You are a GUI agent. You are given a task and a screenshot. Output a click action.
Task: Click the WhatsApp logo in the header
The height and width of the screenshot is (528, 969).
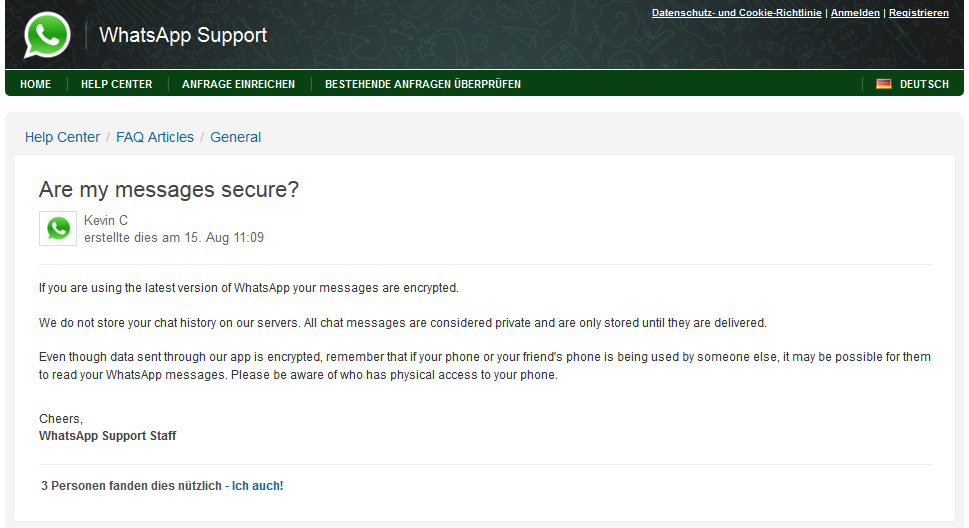[x=47, y=36]
